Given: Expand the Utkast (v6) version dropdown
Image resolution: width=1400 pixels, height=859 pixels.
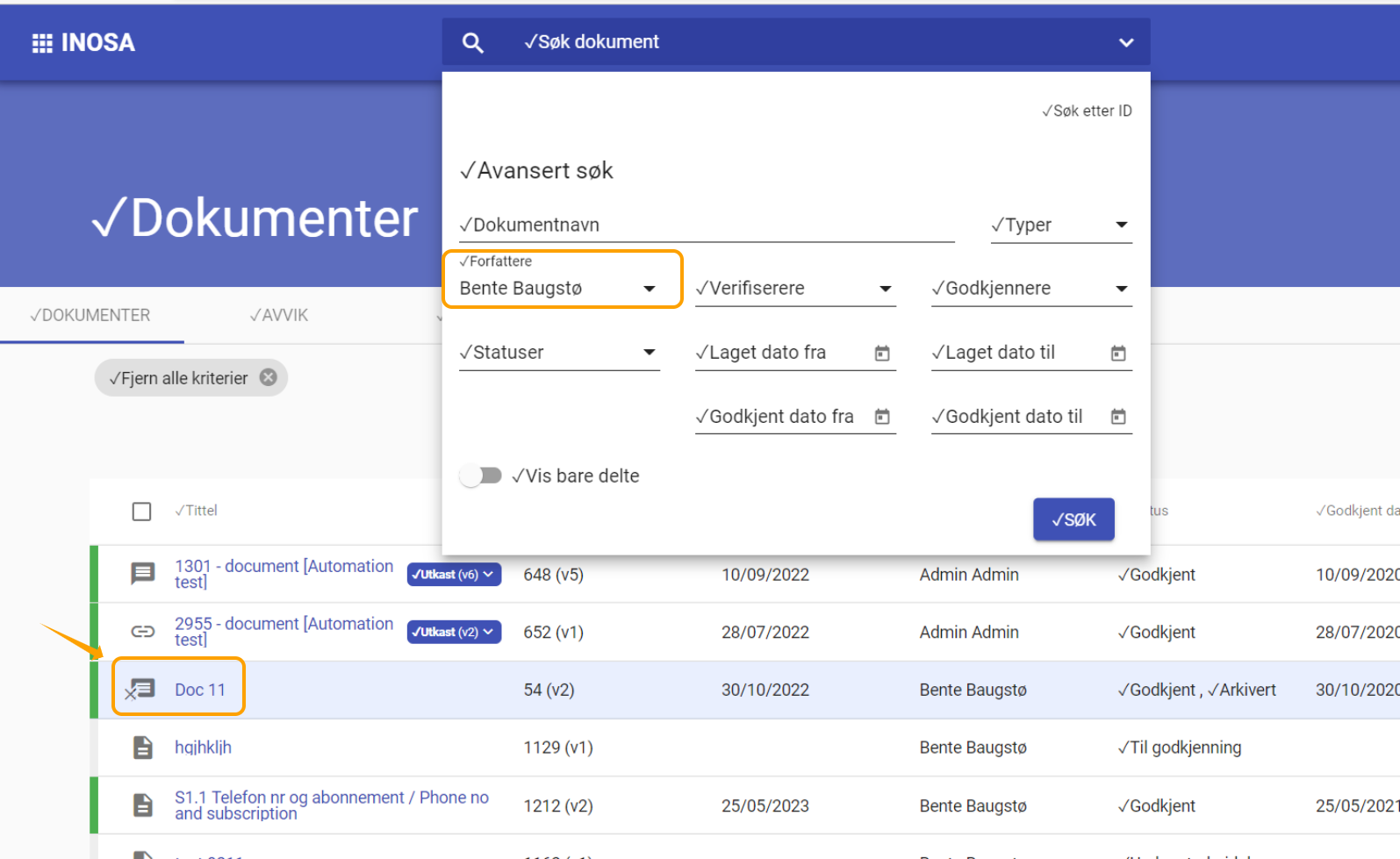Looking at the screenshot, I should [454, 575].
